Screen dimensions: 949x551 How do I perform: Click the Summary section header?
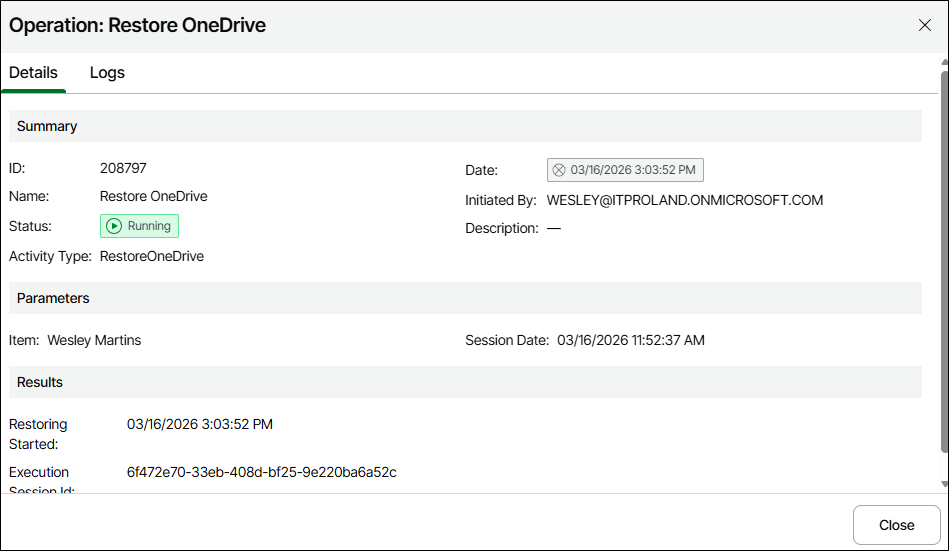pos(47,126)
